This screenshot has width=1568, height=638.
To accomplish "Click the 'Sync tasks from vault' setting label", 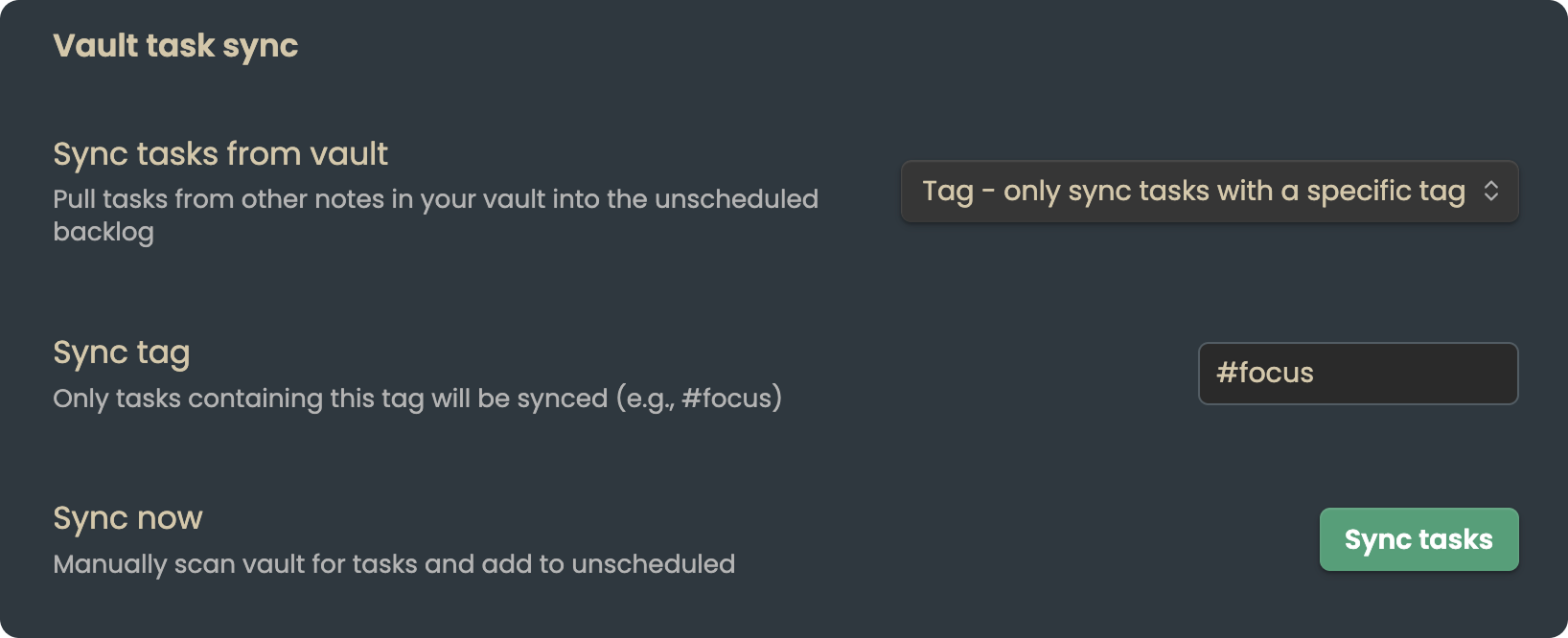I will 220,153.
